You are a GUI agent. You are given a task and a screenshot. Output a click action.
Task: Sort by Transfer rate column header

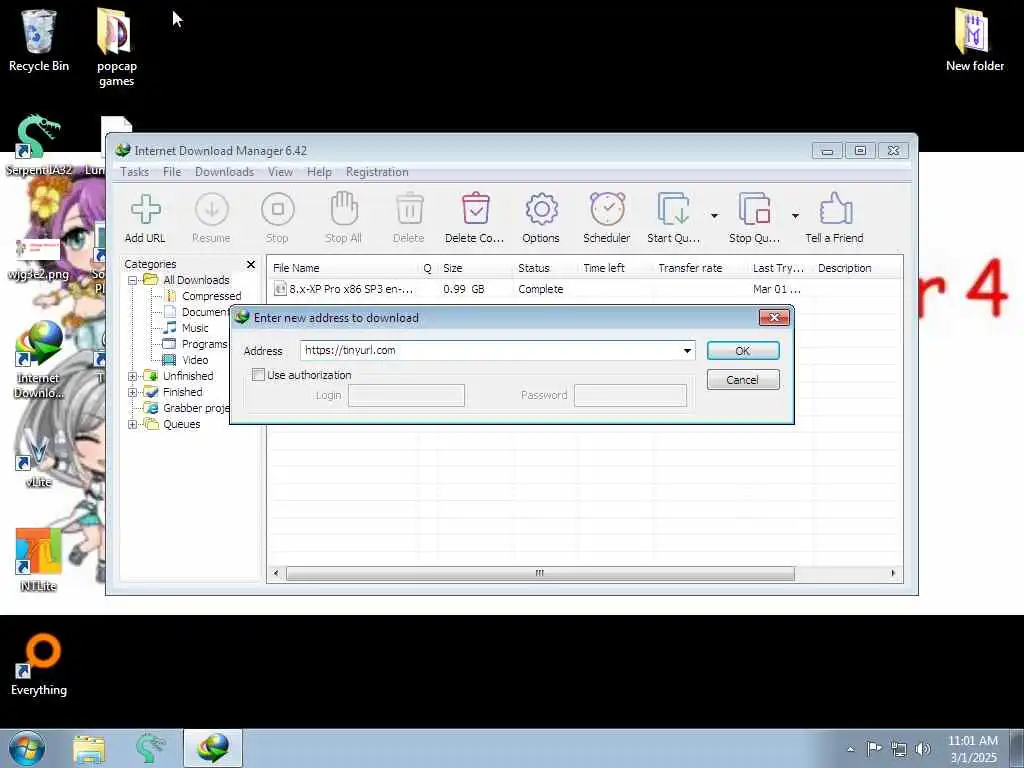coord(701,268)
